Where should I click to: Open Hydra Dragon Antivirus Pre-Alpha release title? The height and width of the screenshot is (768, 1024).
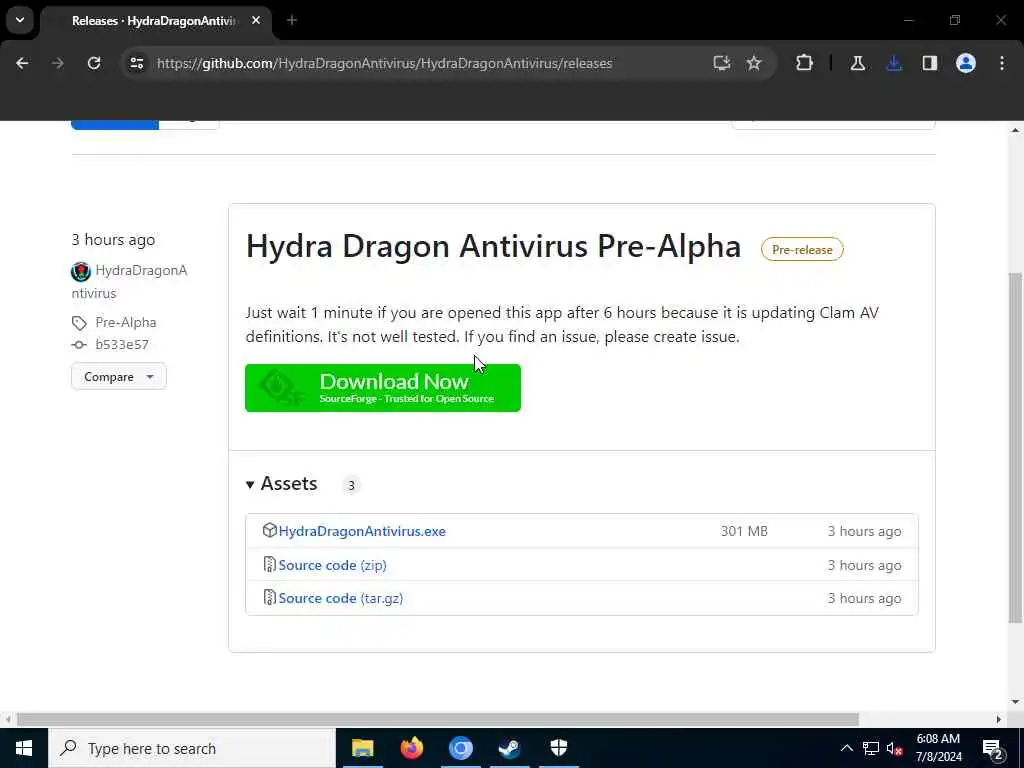point(493,246)
